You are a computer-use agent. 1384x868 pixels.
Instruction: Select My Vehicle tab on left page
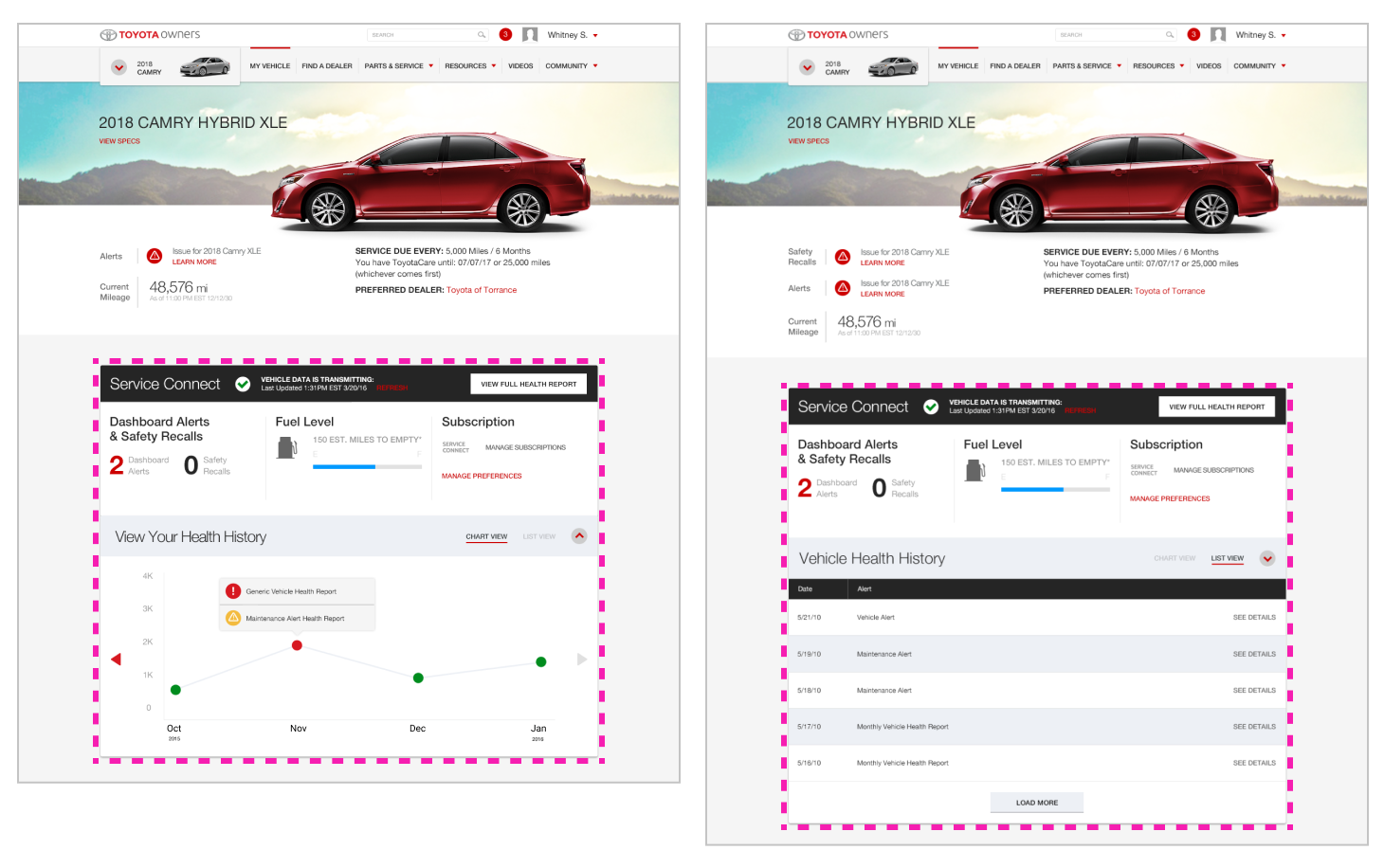(270, 66)
